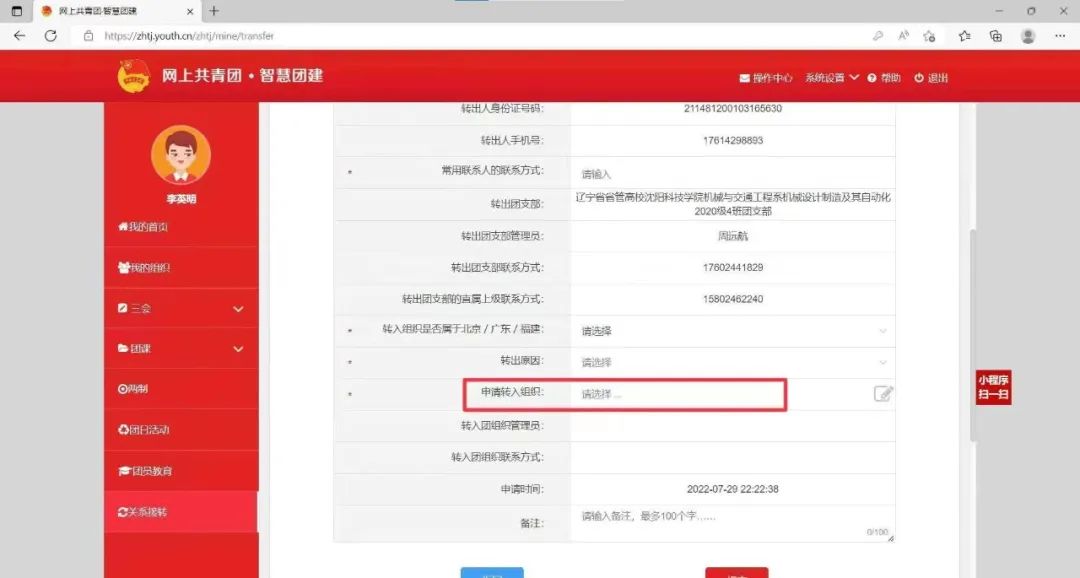This screenshot has width=1080, height=578.
Task: Click the Communist Youth League logo emblem
Action: tap(134, 77)
